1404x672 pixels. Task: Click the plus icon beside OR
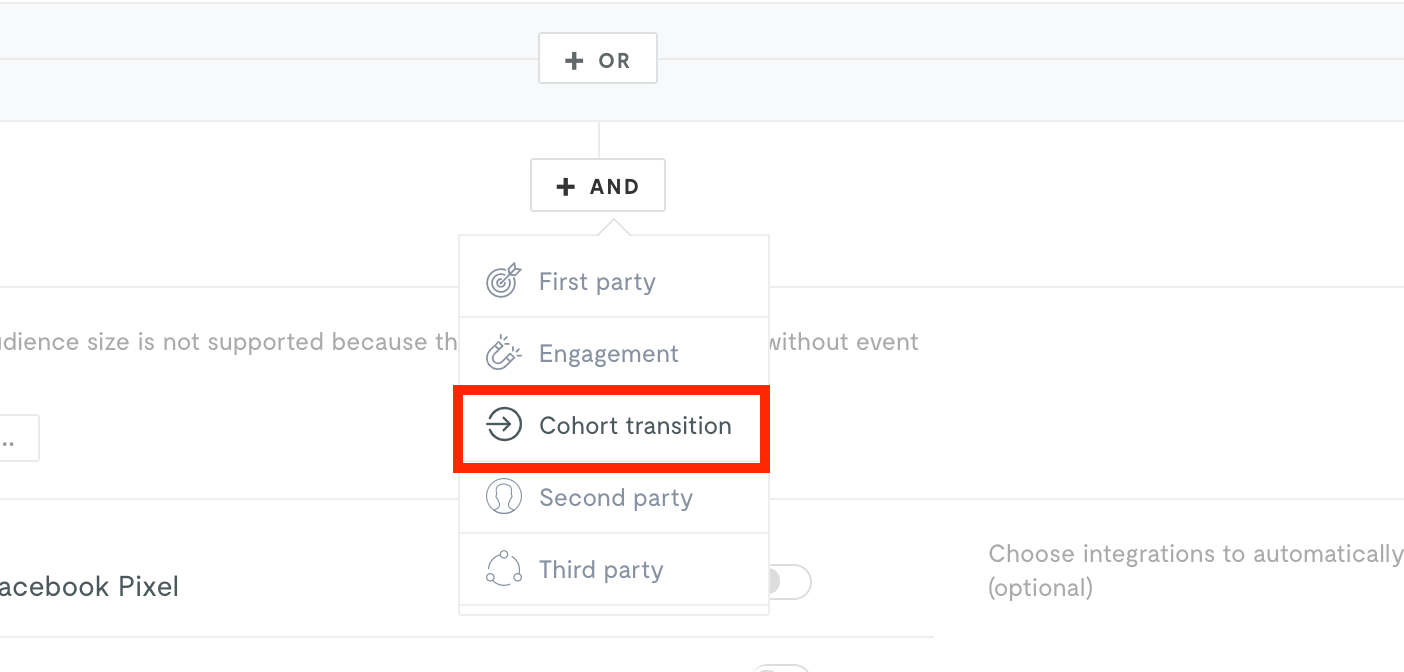574,61
